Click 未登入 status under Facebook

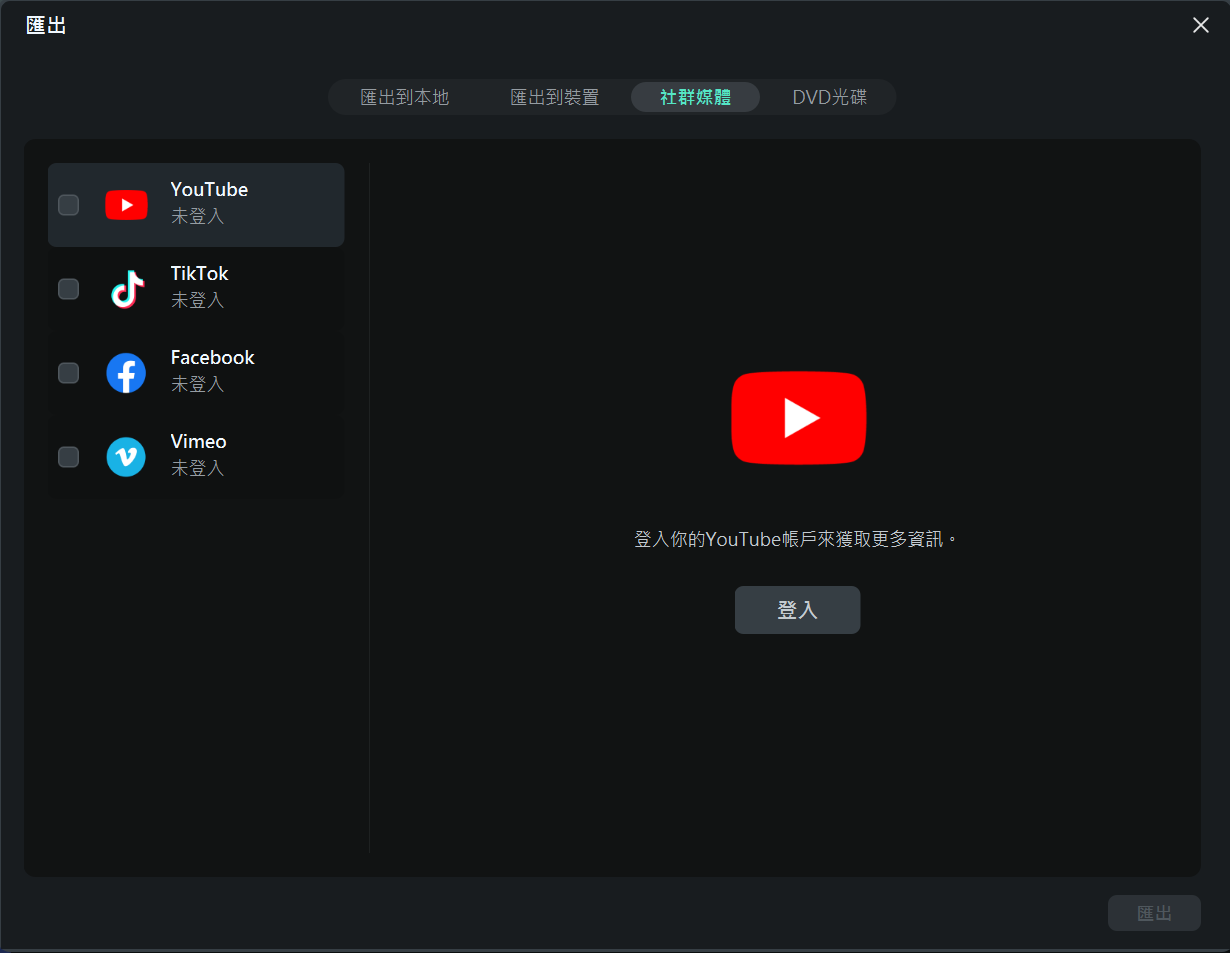[x=197, y=384]
